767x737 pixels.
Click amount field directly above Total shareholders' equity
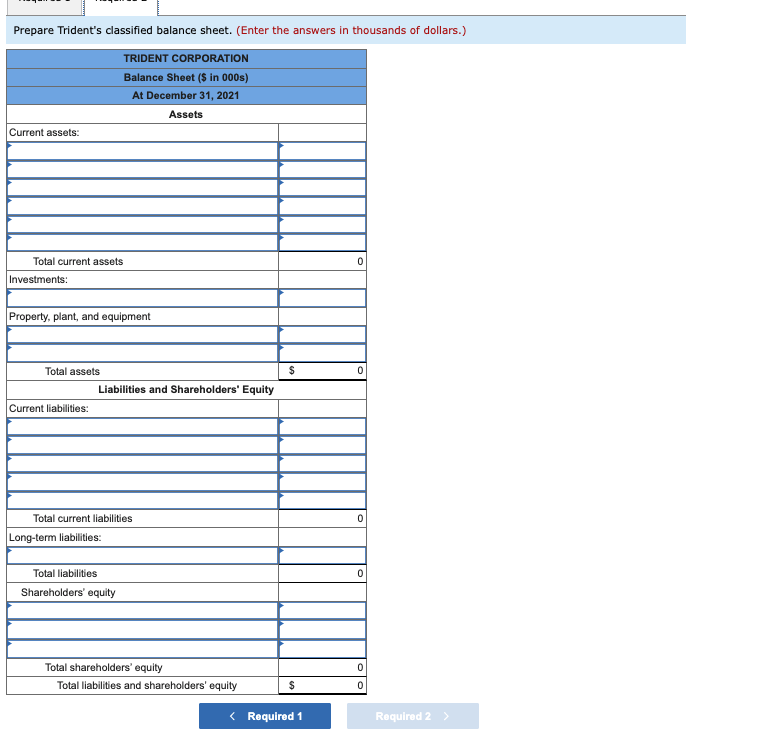(322, 648)
